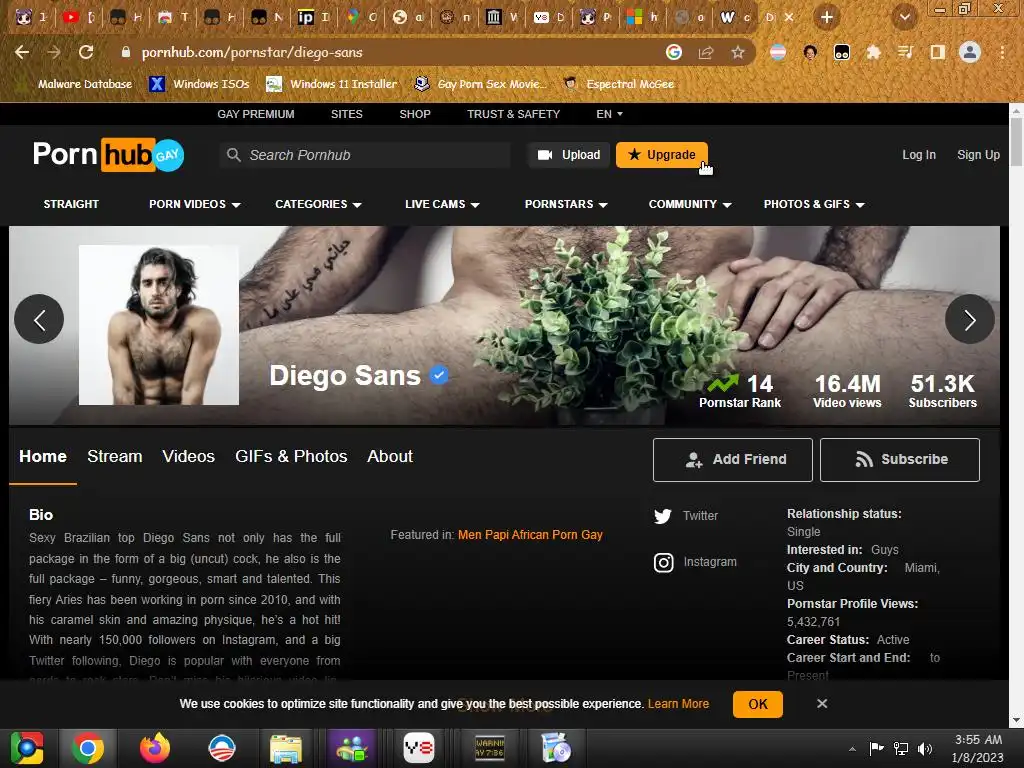Open the Instagram social link
This screenshot has height=768, width=1024.
(x=696, y=562)
